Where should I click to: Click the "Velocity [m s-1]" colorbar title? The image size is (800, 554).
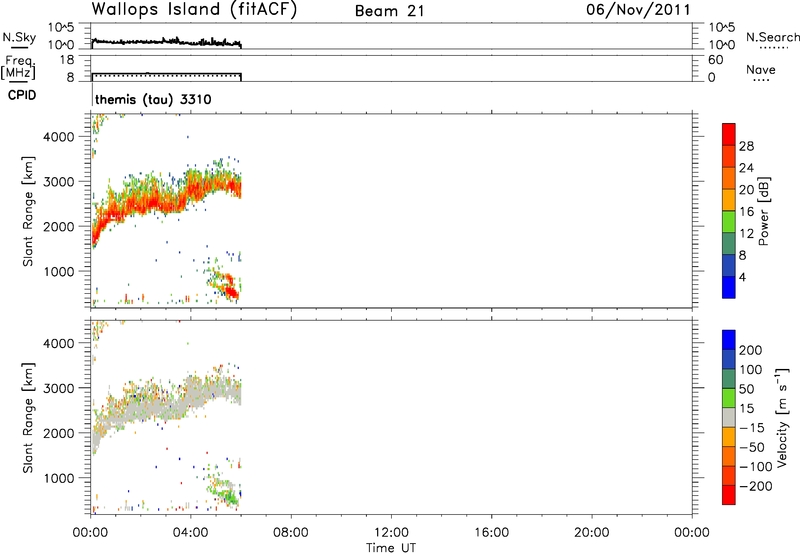(x=782, y=417)
